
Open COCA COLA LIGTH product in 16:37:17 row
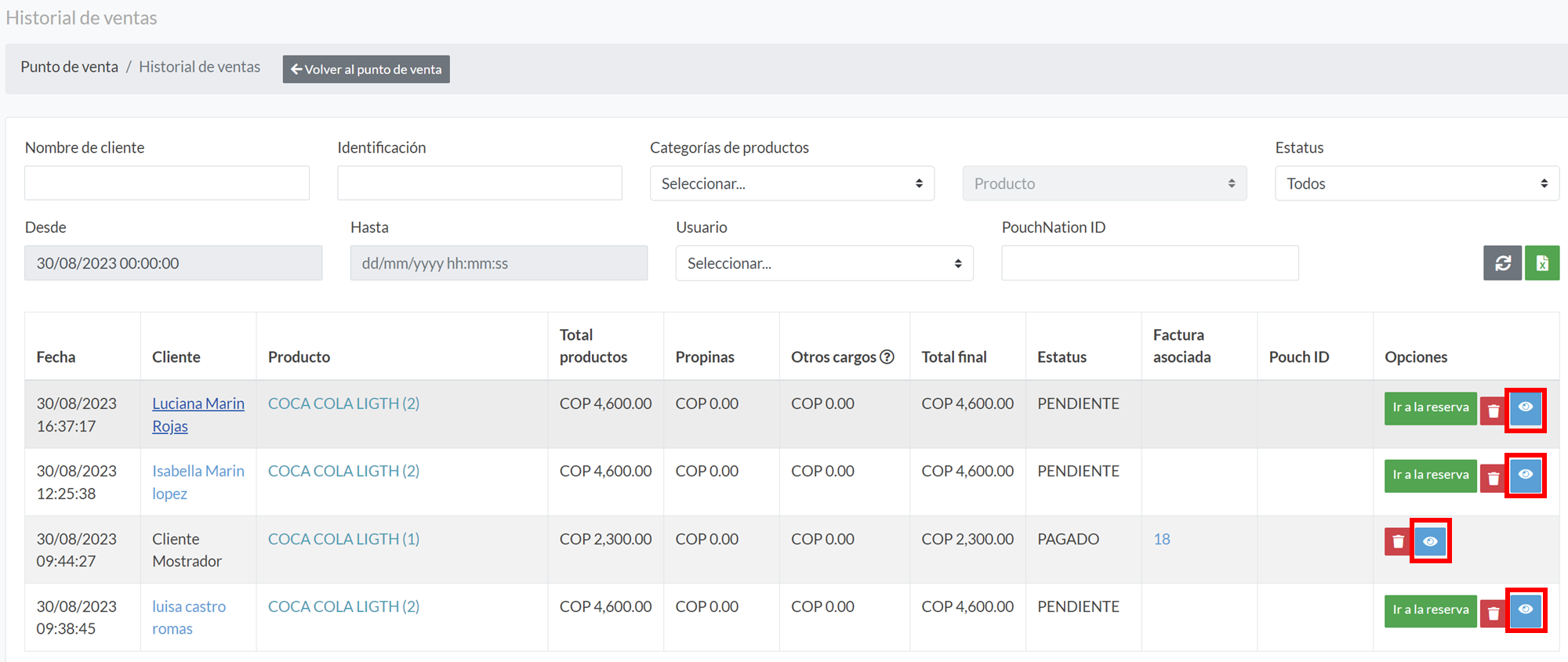(343, 403)
